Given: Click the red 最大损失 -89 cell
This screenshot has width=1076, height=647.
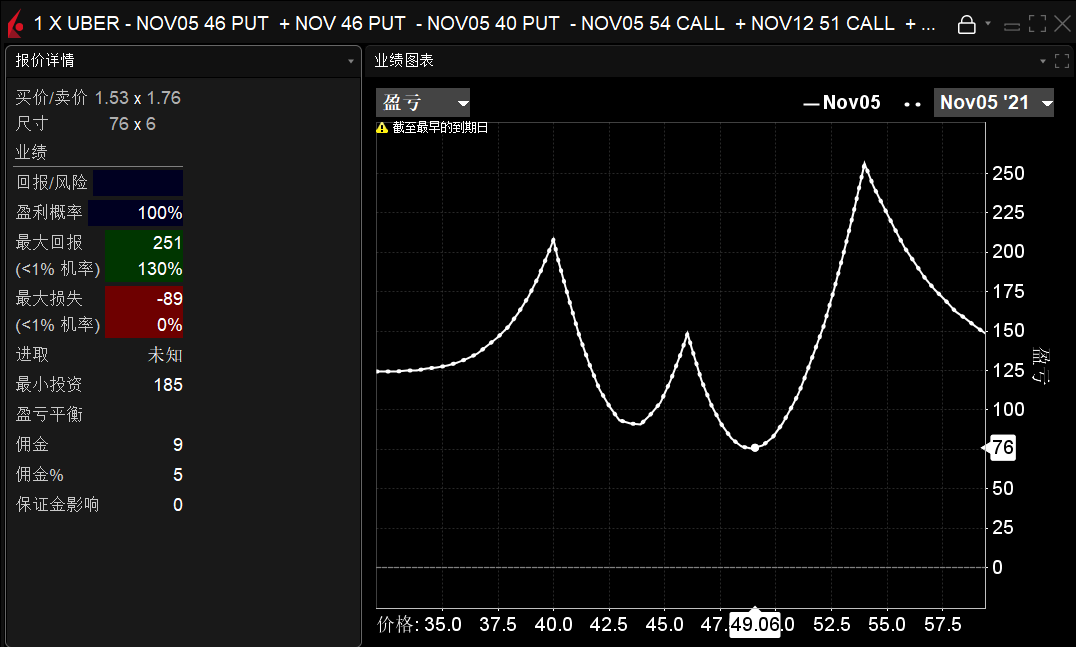Looking at the screenshot, I should coord(144,299).
